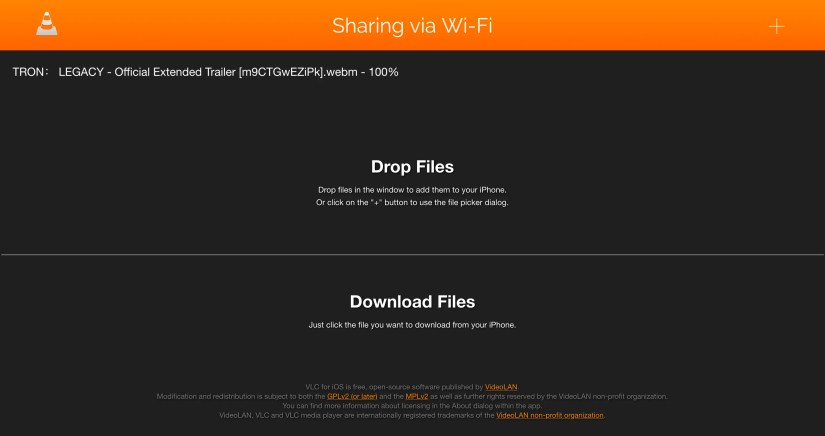Follow the VideoLAN non-profit organization link
This screenshot has width=825, height=436.
point(550,415)
